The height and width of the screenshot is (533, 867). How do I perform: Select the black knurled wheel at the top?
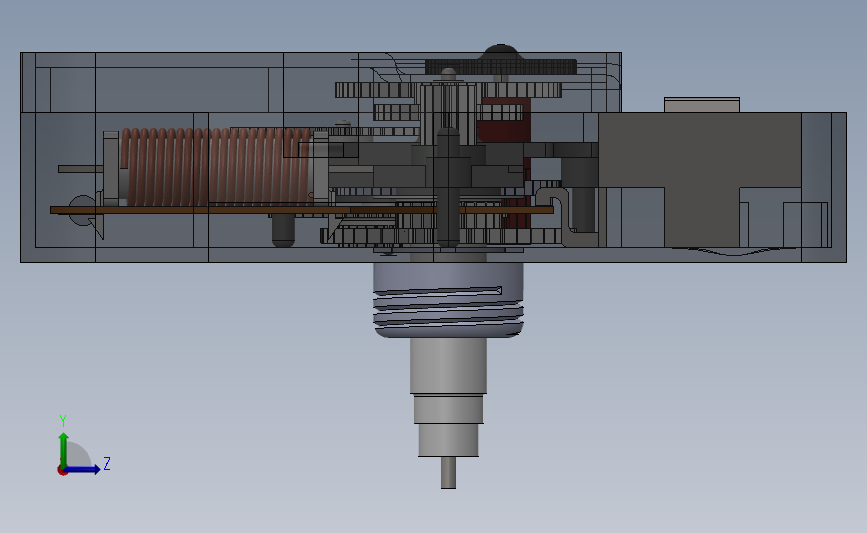pyautogui.click(x=501, y=67)
